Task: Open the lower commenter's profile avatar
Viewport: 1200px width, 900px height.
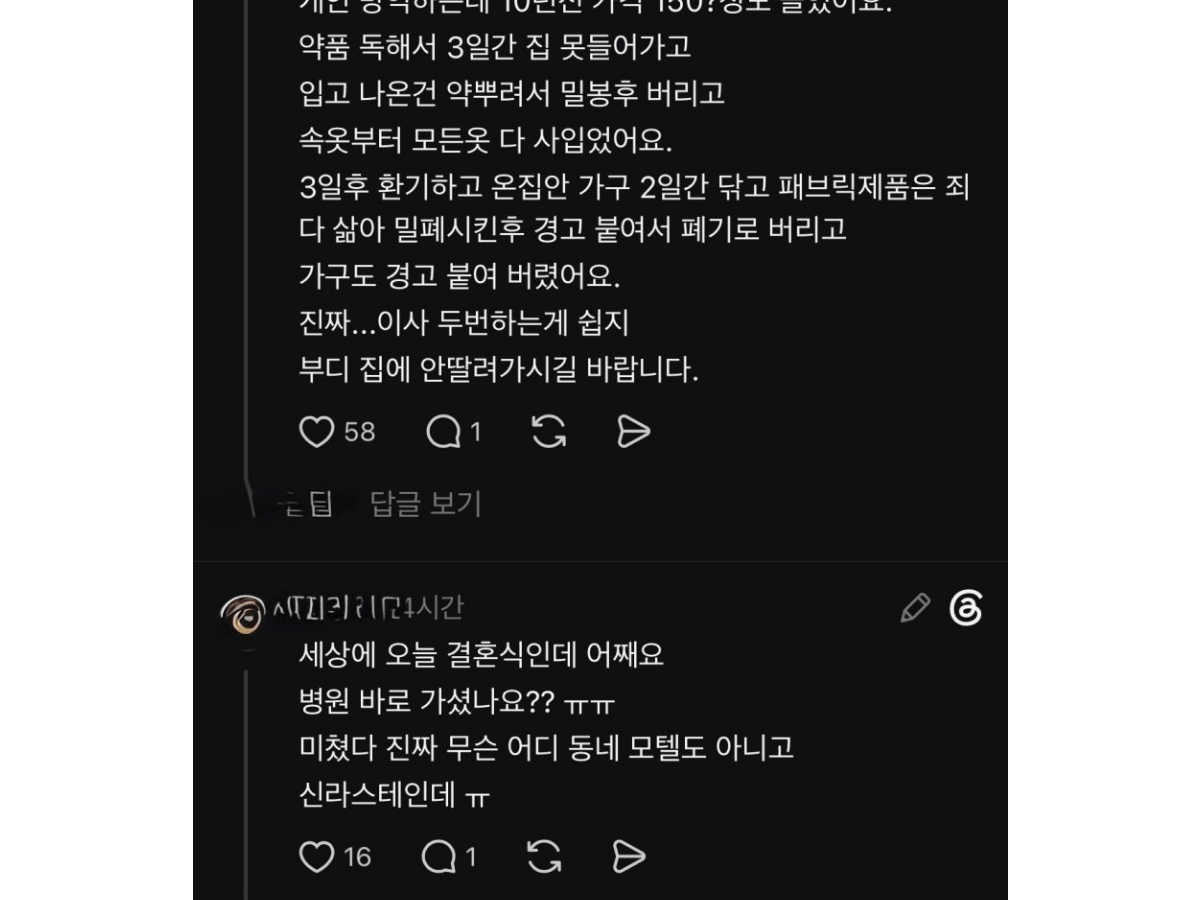Action: tap(243, 614)
